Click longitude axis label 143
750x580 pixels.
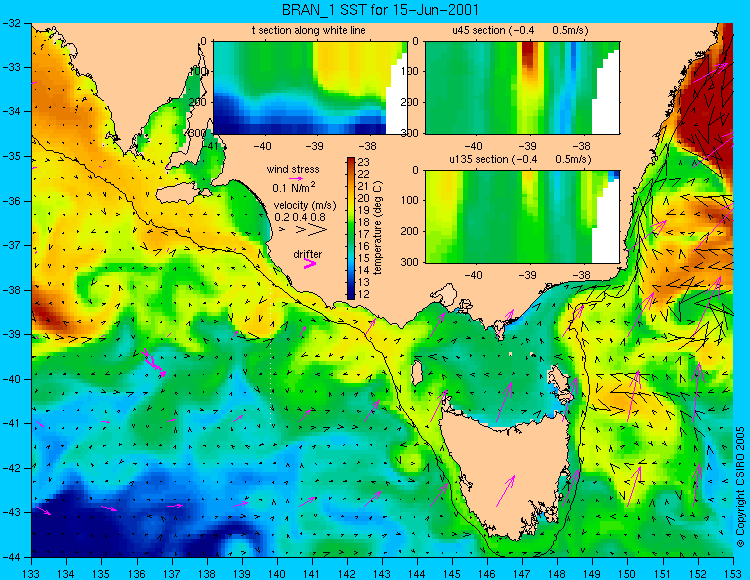[x=382, y=573]
